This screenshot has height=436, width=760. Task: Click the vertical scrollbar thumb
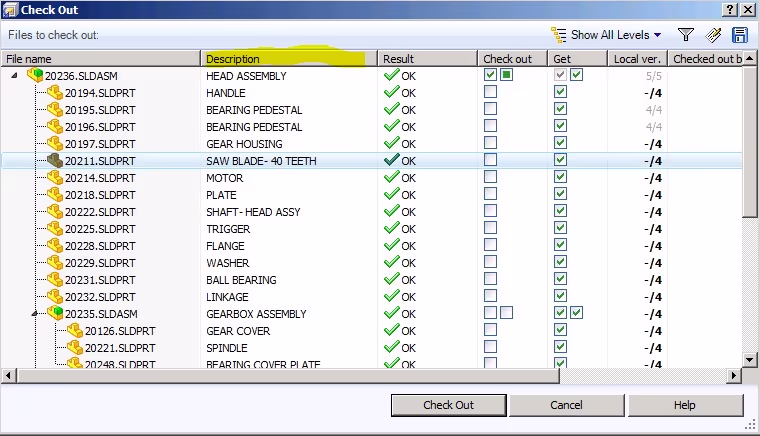click(750, 141)
